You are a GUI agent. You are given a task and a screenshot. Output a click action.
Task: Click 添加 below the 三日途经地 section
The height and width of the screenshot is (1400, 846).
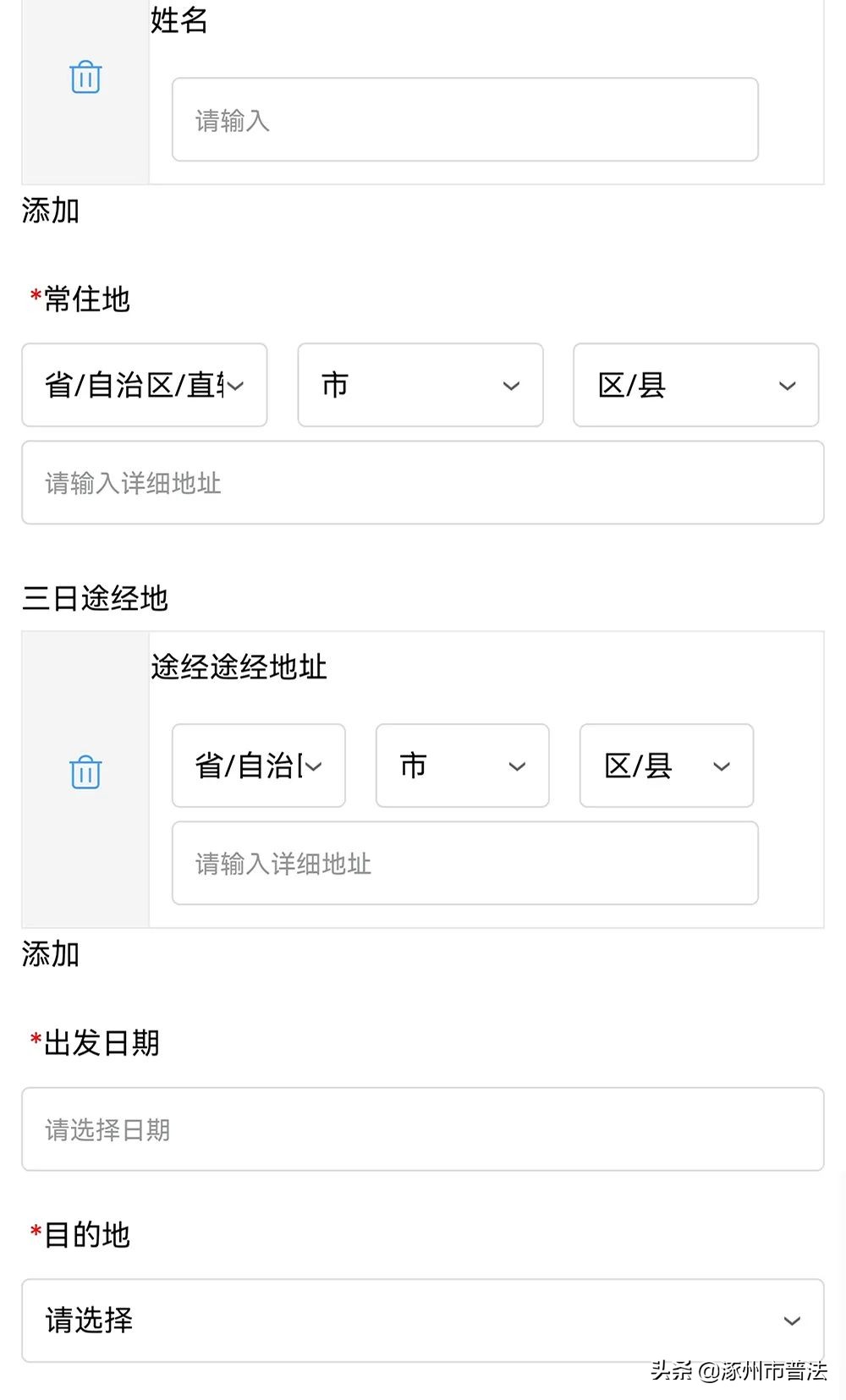pos(47,955)
